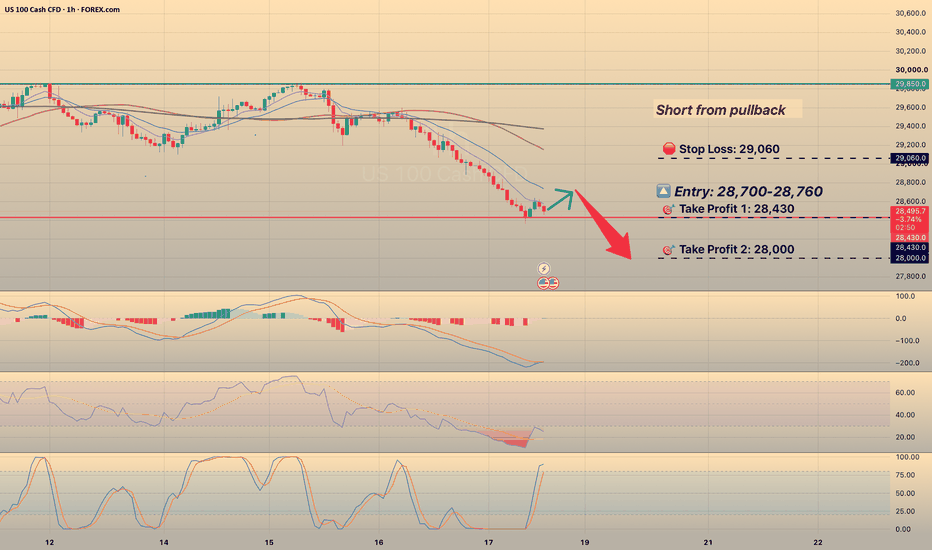This screenshot has width=932, height=550.
Task: Click the 27,800.0 price axis label
Action: tap(911, 276)
